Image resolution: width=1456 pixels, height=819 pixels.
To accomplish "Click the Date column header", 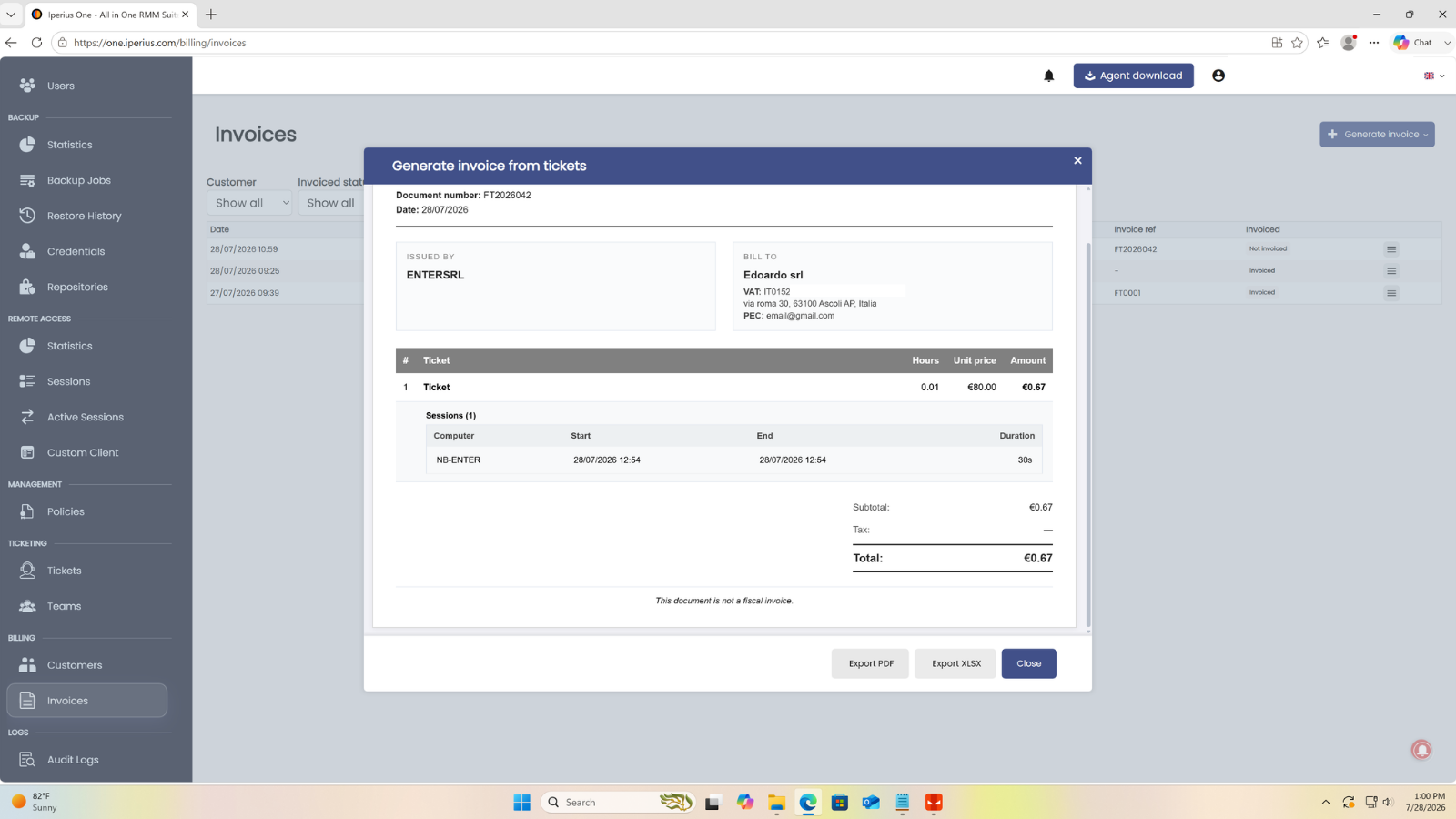I will [x=220, y=229].
